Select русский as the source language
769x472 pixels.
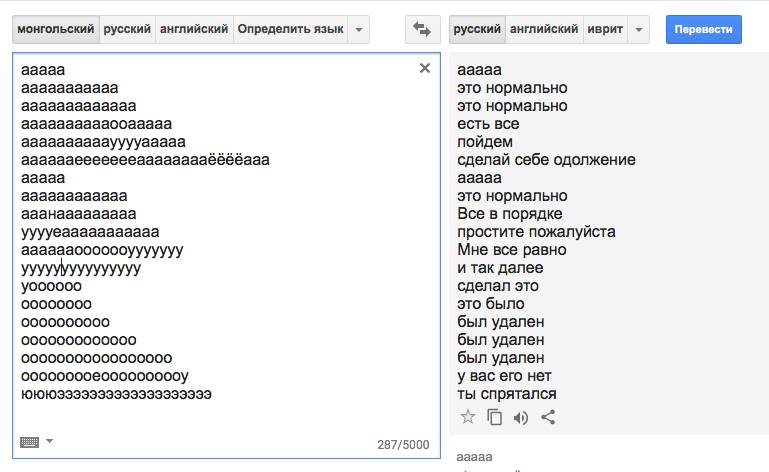pos(127,30)
